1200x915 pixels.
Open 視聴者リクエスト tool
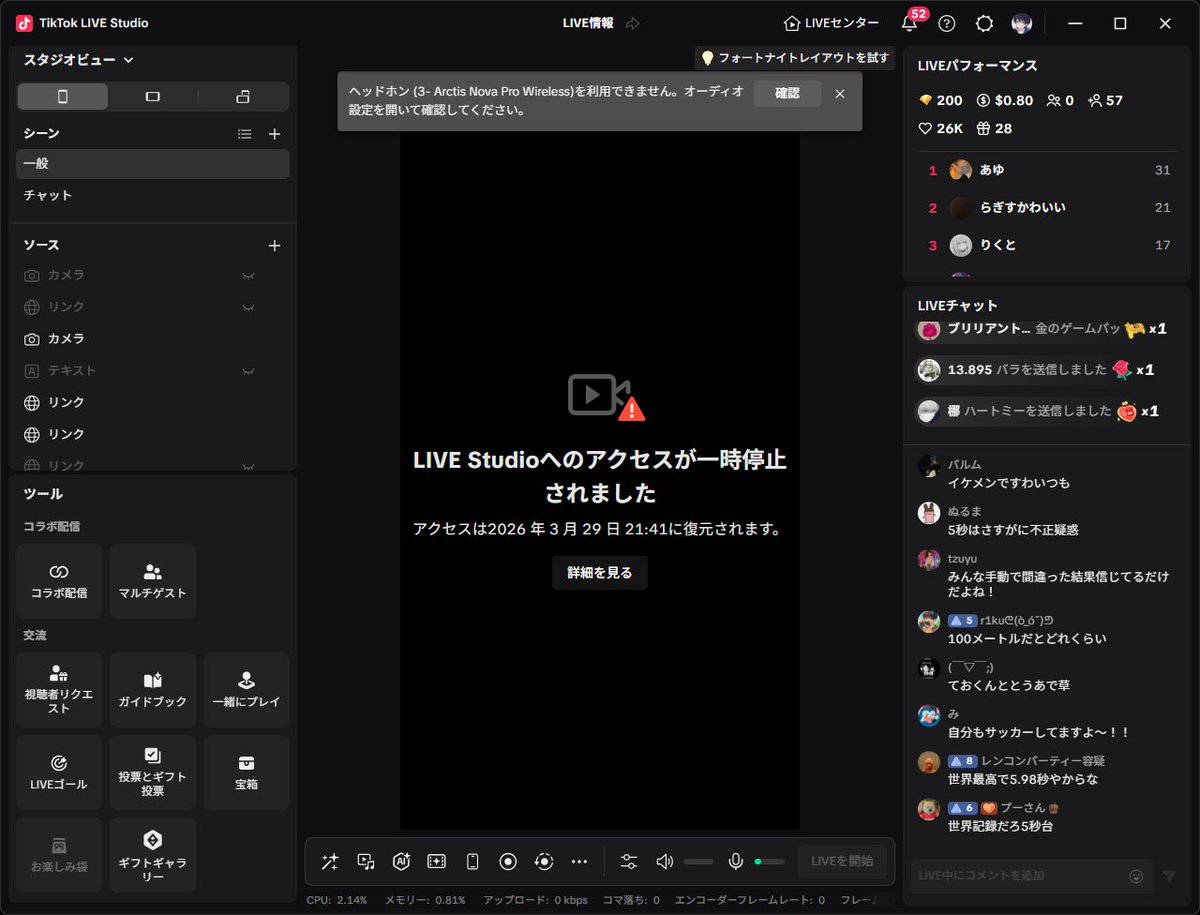point(59,690)
